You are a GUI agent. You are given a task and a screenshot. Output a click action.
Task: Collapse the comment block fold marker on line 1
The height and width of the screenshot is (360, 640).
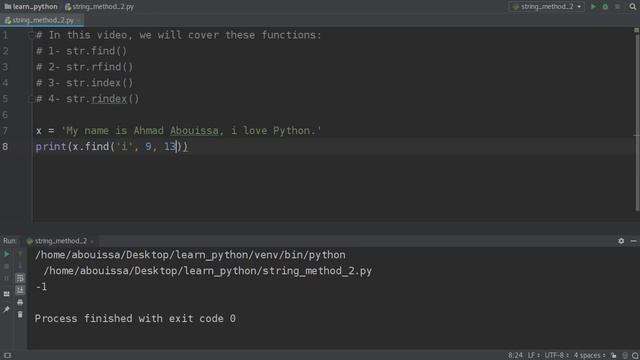click(x=31, y=35)
